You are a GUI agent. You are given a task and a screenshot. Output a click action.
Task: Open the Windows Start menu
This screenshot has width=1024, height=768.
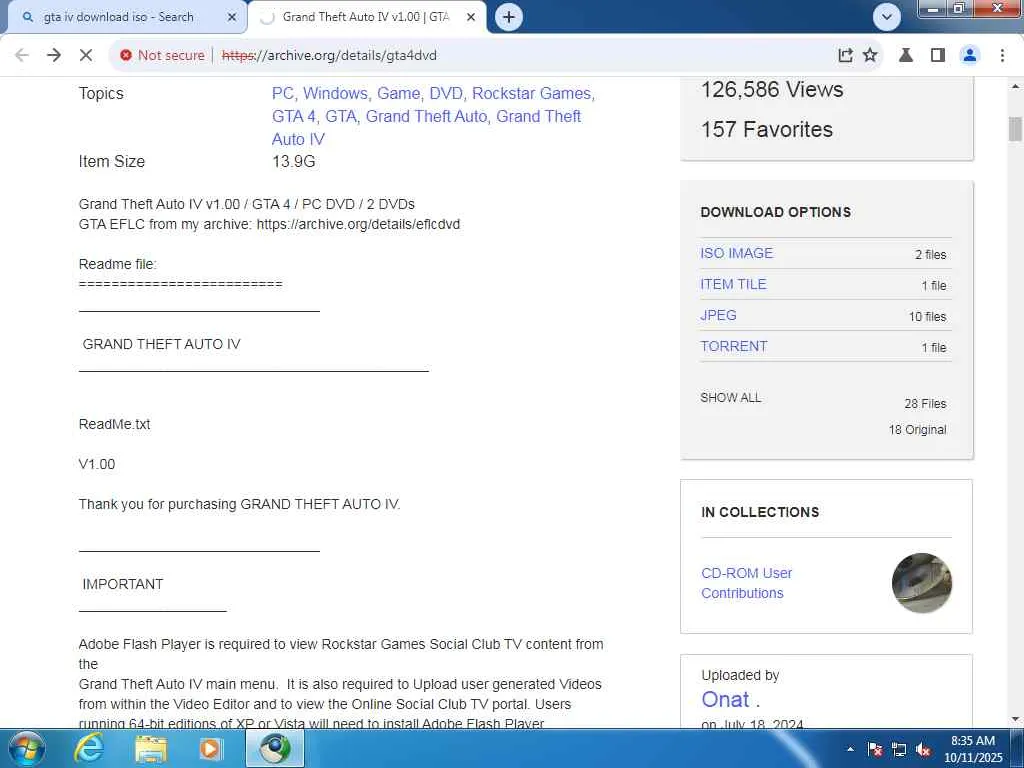pos(26,748)
